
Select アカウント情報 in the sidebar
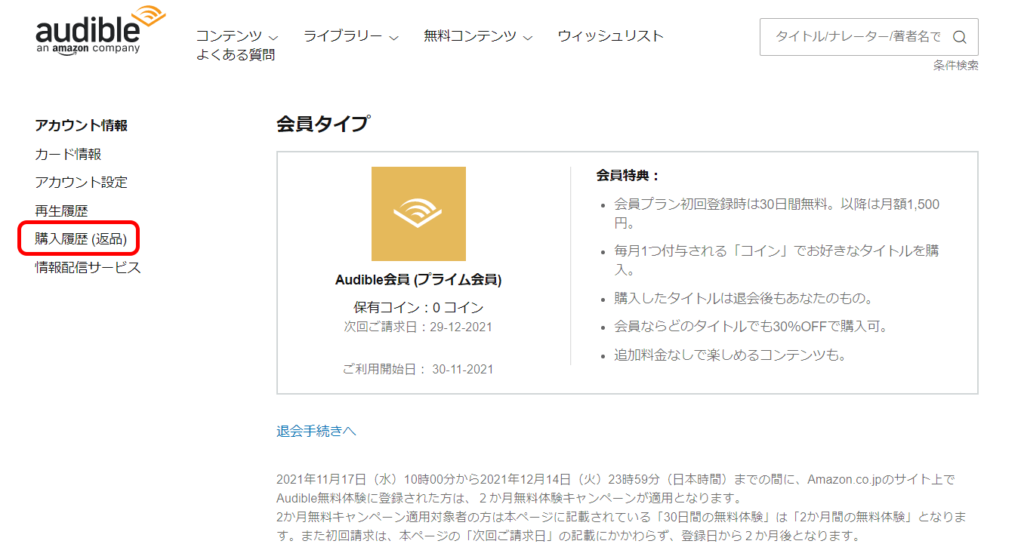point(81,125)
